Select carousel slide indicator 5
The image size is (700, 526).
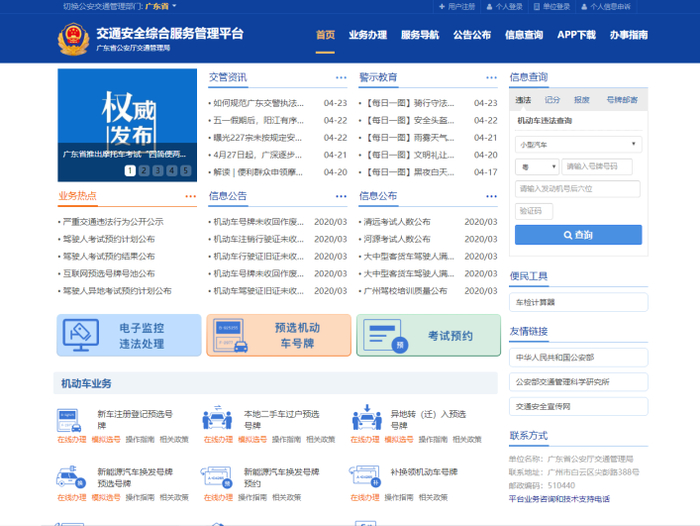pos(185,171)
